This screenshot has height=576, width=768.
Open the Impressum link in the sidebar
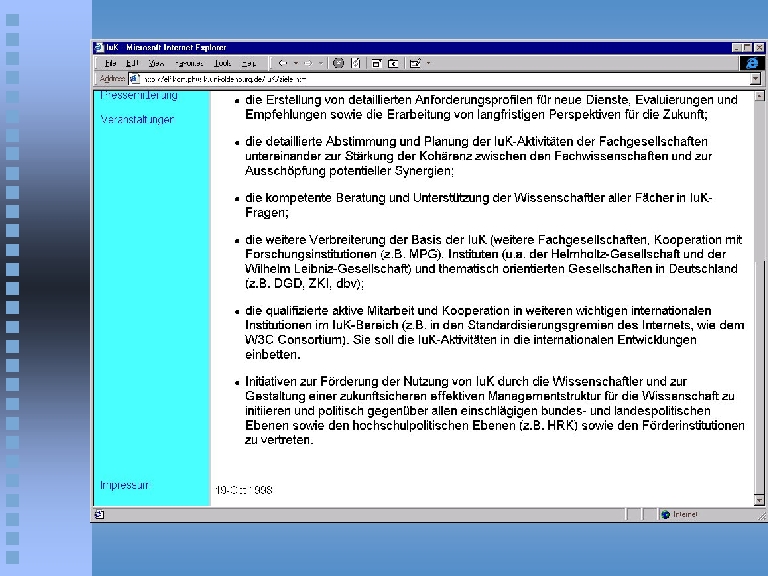click(x=124, y=485)
